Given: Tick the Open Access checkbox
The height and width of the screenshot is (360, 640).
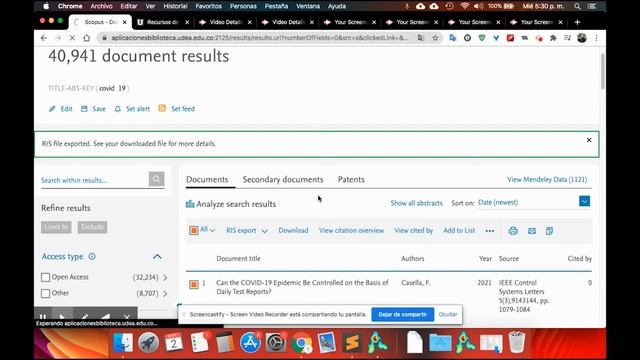Looking at the screenshot, I should click(x=45, y=278).
